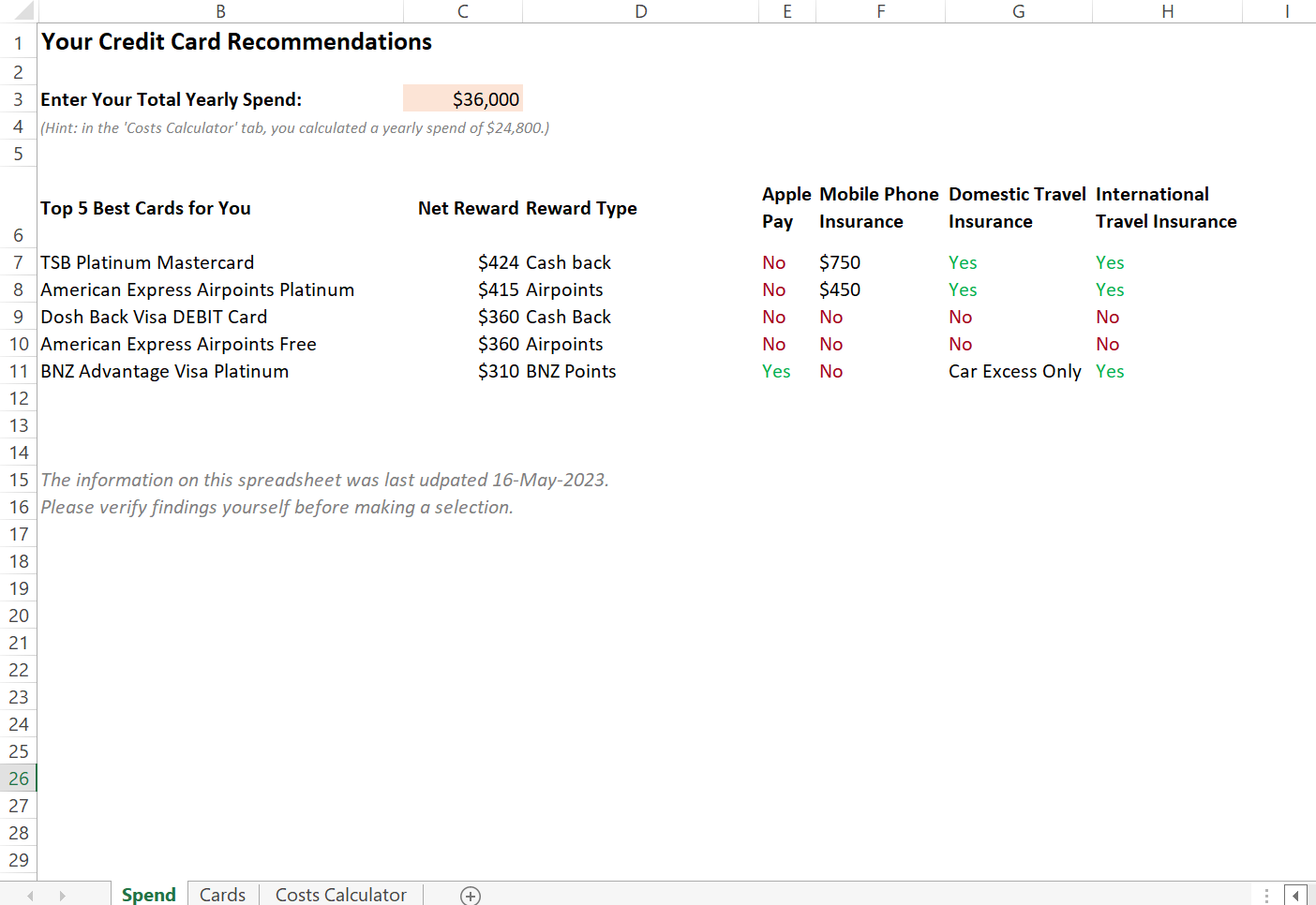Select column F header
The width and height of the screenshot is (1316, 905).
[881, 11]
